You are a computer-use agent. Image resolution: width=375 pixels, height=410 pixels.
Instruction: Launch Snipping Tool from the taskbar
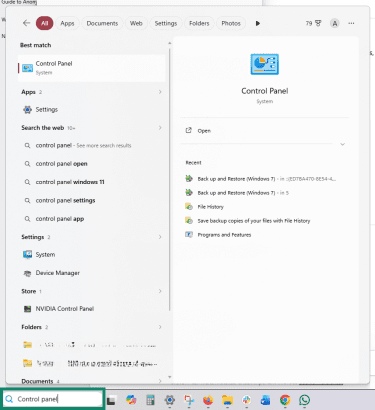[x=189, y=400]
